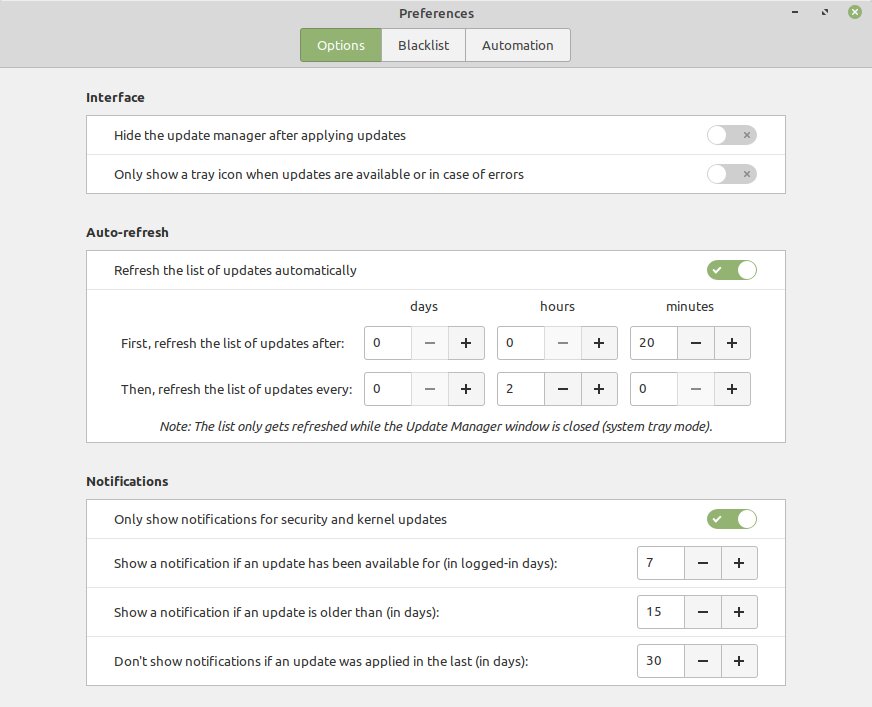The width and height of the screenshot is (872, 707).
Task: Toggle hide update manager after applying updates
Action: click(x=731, y=135)
